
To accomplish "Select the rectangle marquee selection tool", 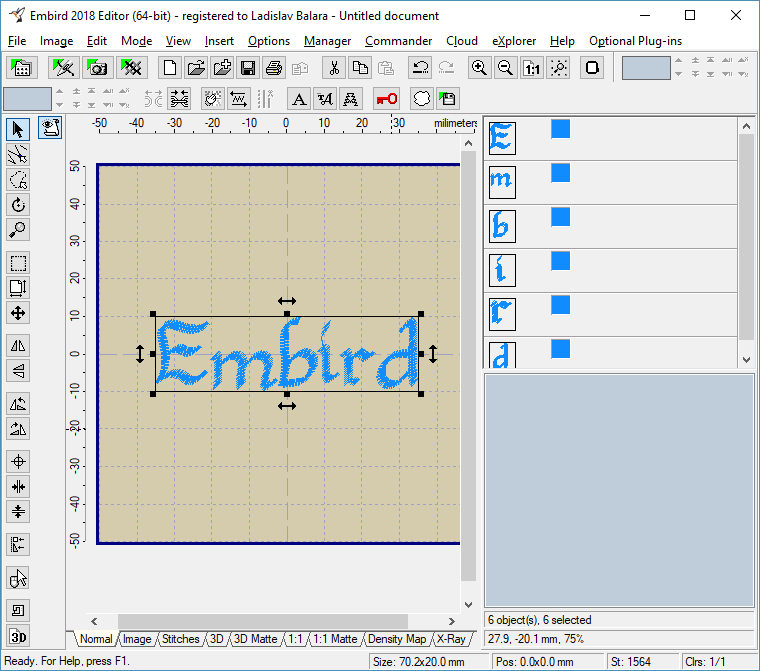I will tap(18, 263).
